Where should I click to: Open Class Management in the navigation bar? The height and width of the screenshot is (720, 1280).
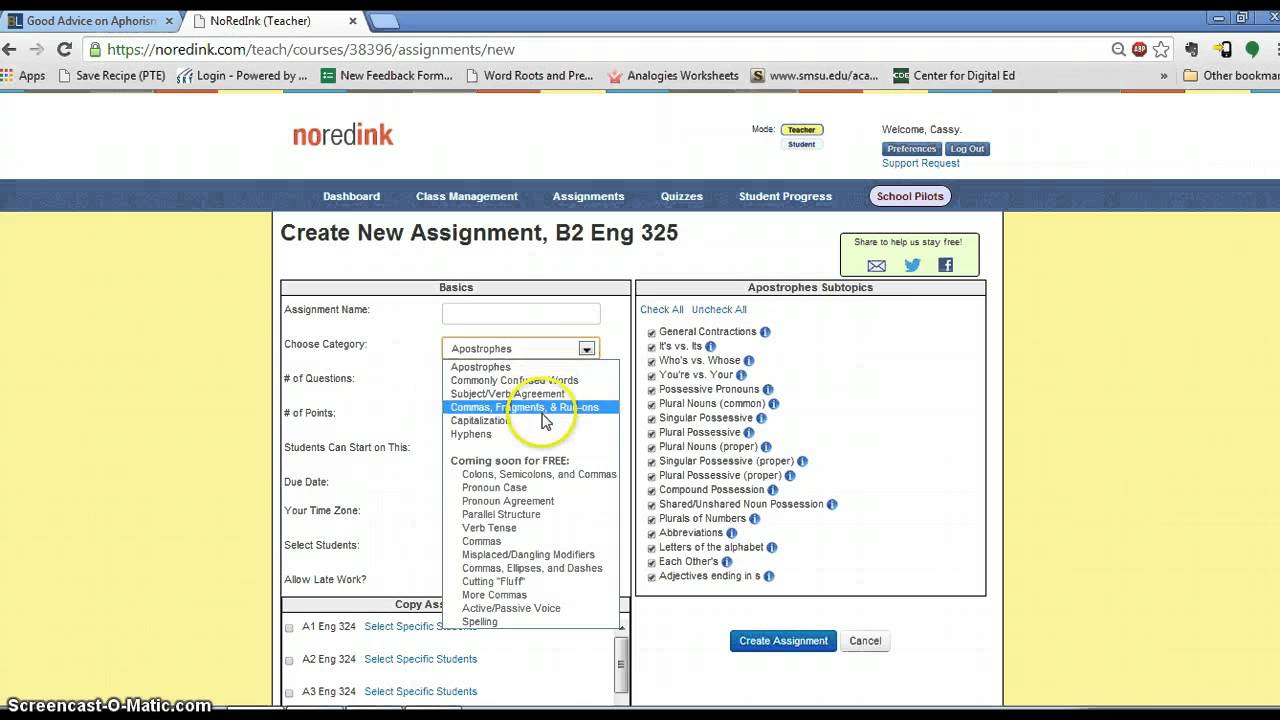(467, 196)
